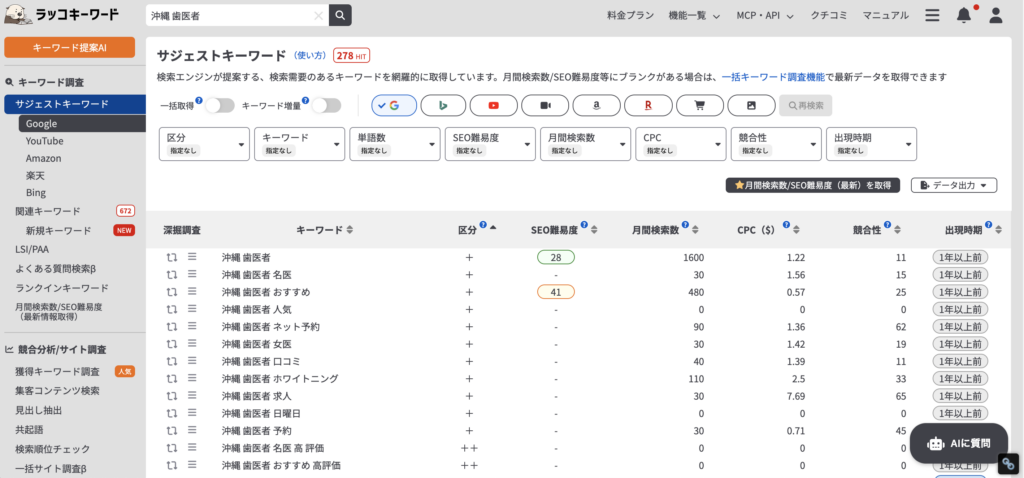Image resolution: width=1024 pixels, height=478 pixels.
Task: Click the search magnifier button
Action: [340, 15]
